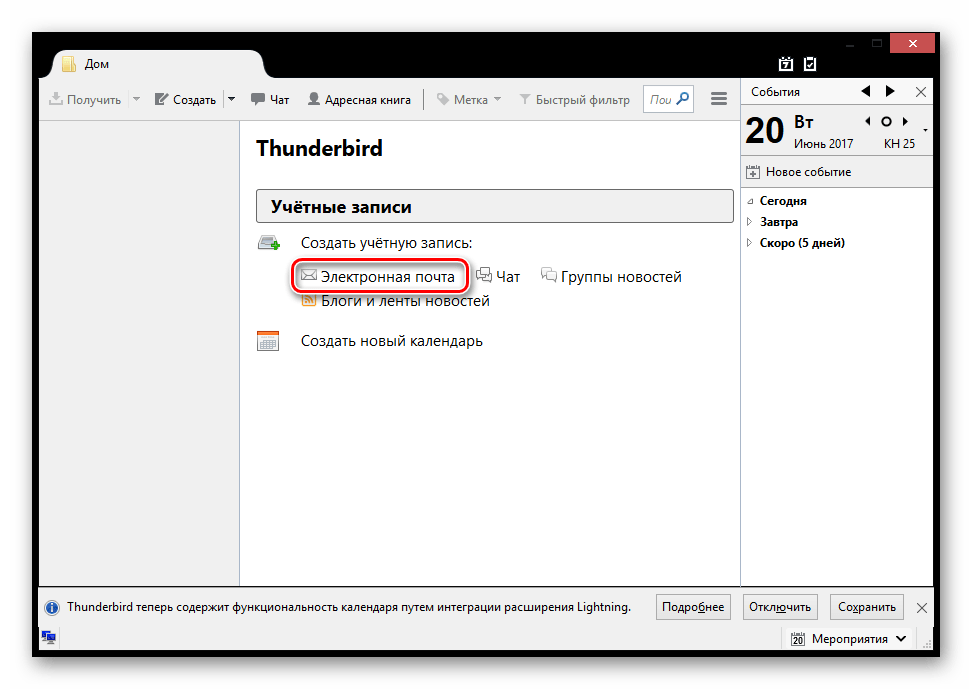
Task: Click the magnifier search icon
Action: [683, 99]
